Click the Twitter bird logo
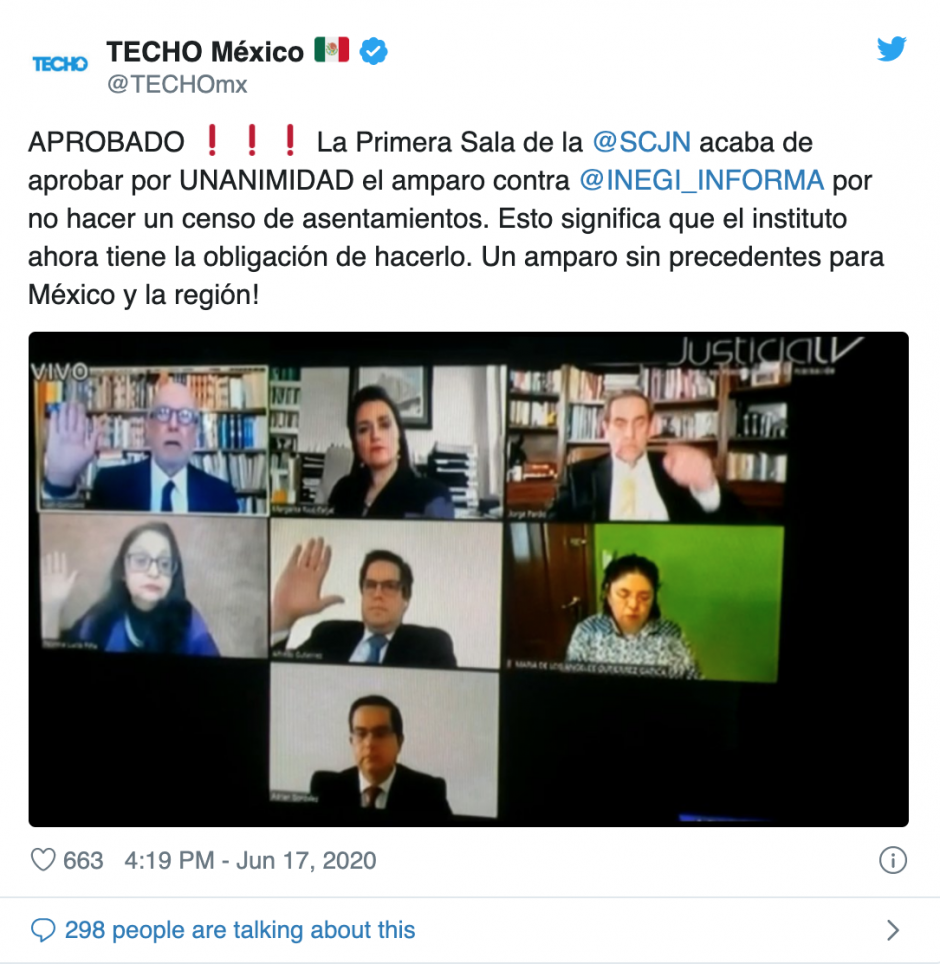 coord(891,49)
